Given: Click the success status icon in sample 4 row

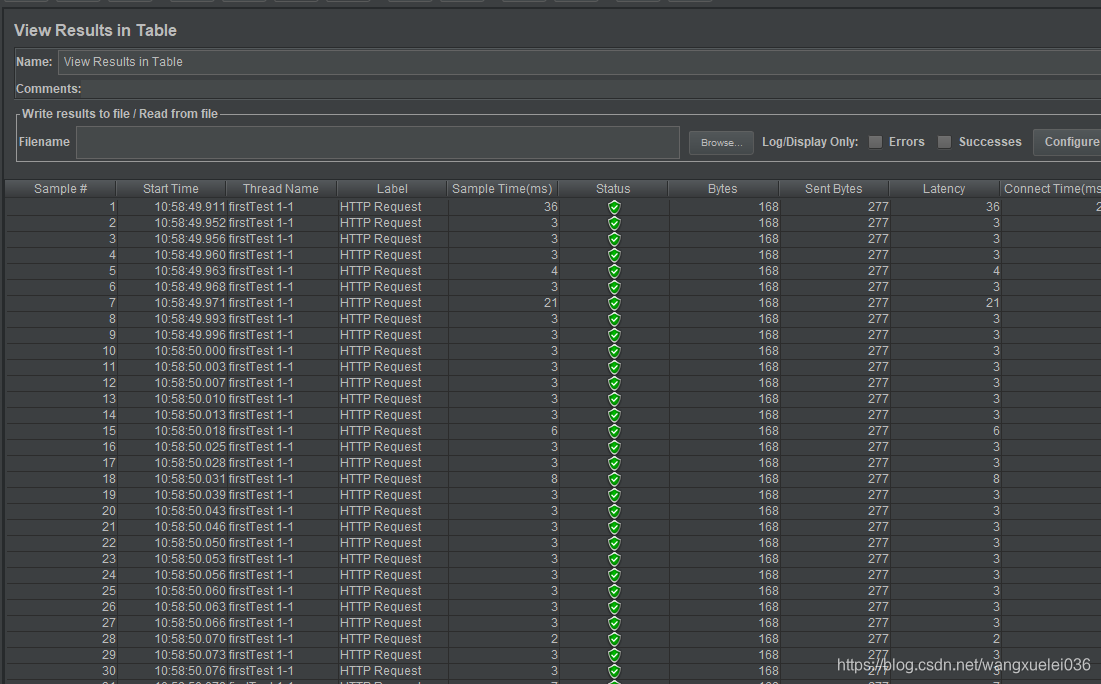Looking at the screenshot, I should coord(614,255).
